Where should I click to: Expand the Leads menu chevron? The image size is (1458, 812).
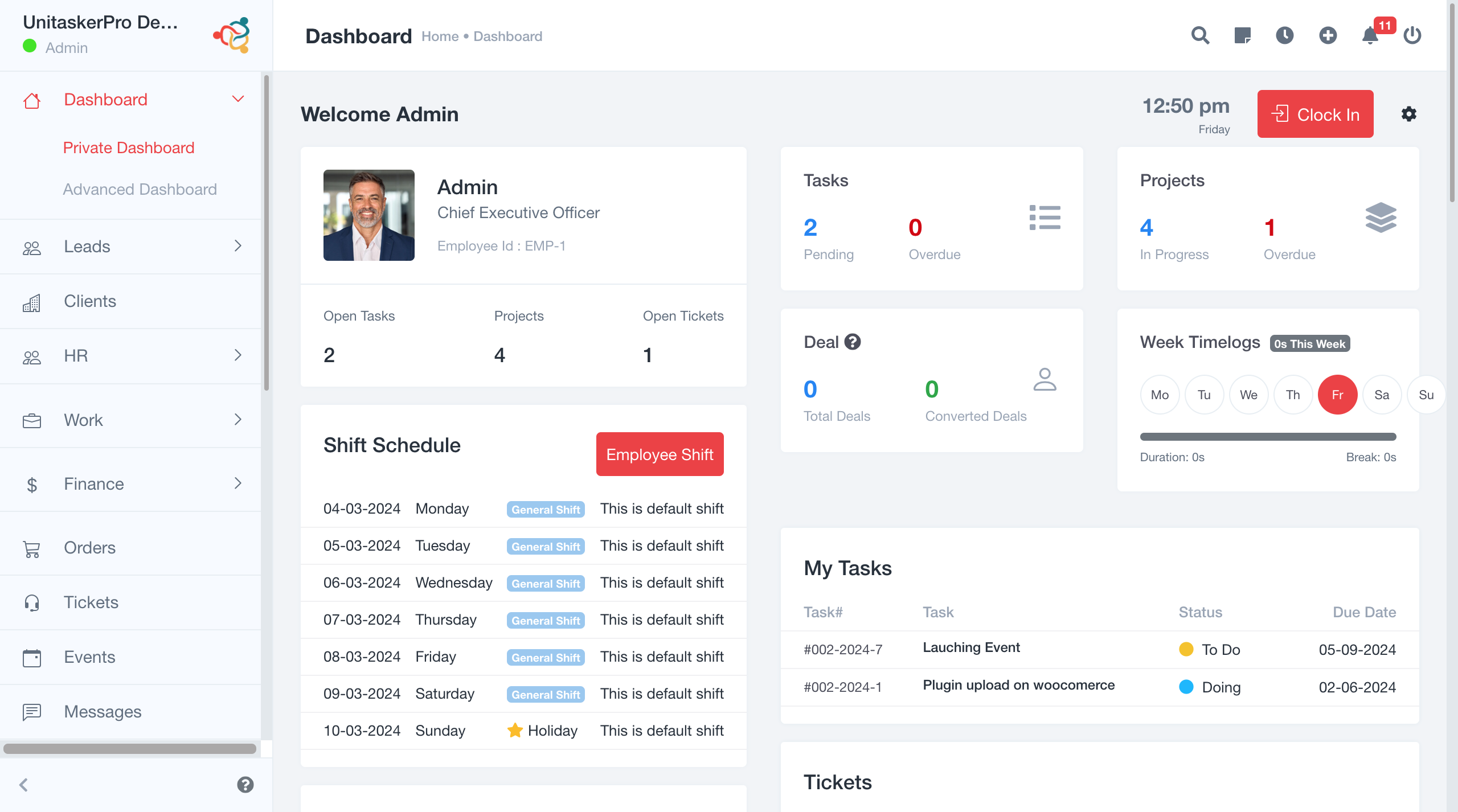click(x=238, y=246)
